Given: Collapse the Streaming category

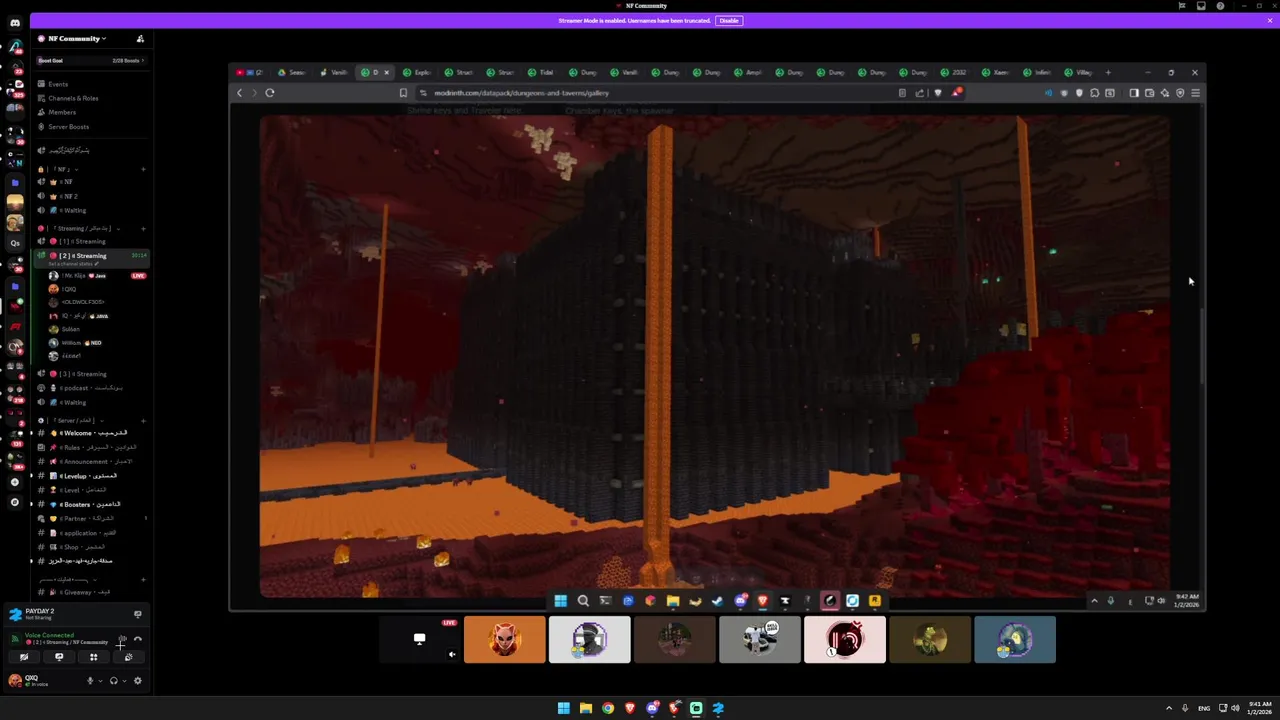Looking at the screenshot, I should coord(80,228).
